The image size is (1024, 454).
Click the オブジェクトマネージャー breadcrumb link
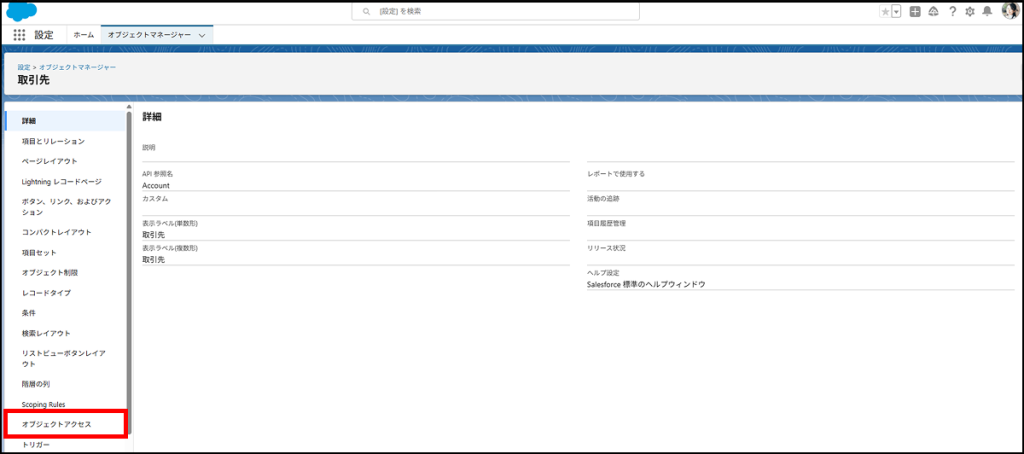click(78, 67)
